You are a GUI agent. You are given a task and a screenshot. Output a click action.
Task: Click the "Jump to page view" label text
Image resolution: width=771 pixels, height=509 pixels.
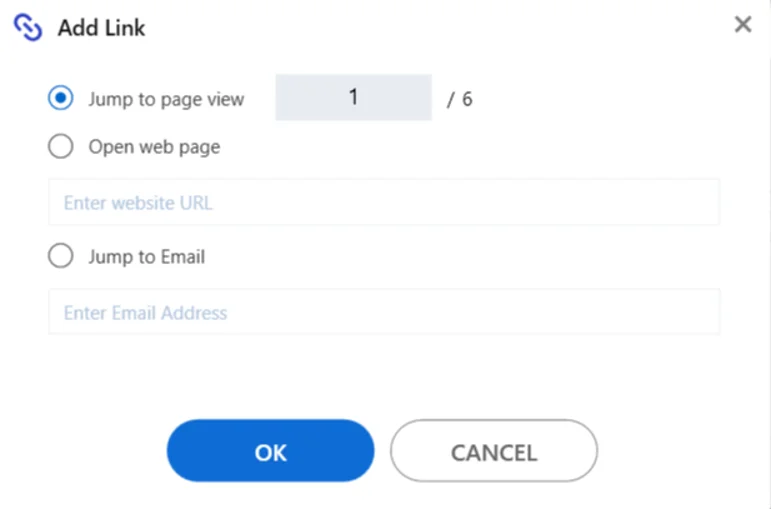click(166, 99)
